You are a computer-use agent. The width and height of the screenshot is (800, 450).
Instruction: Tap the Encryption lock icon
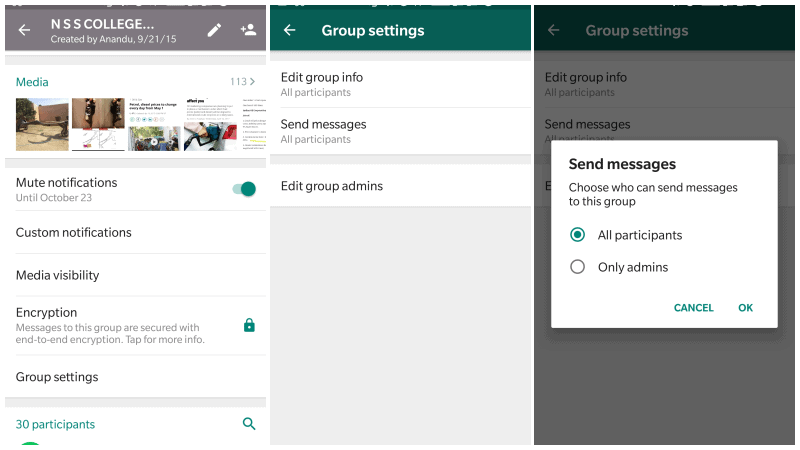(249, 325)
